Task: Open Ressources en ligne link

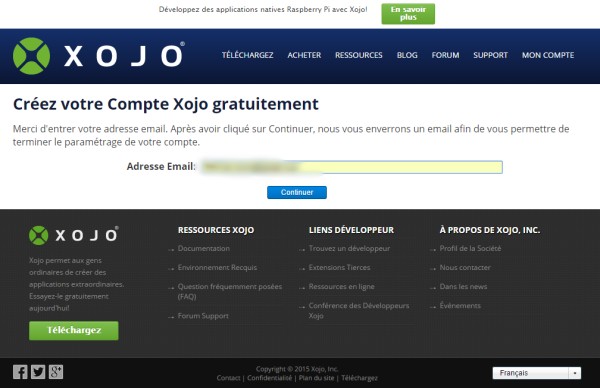Action: (341, 287)
